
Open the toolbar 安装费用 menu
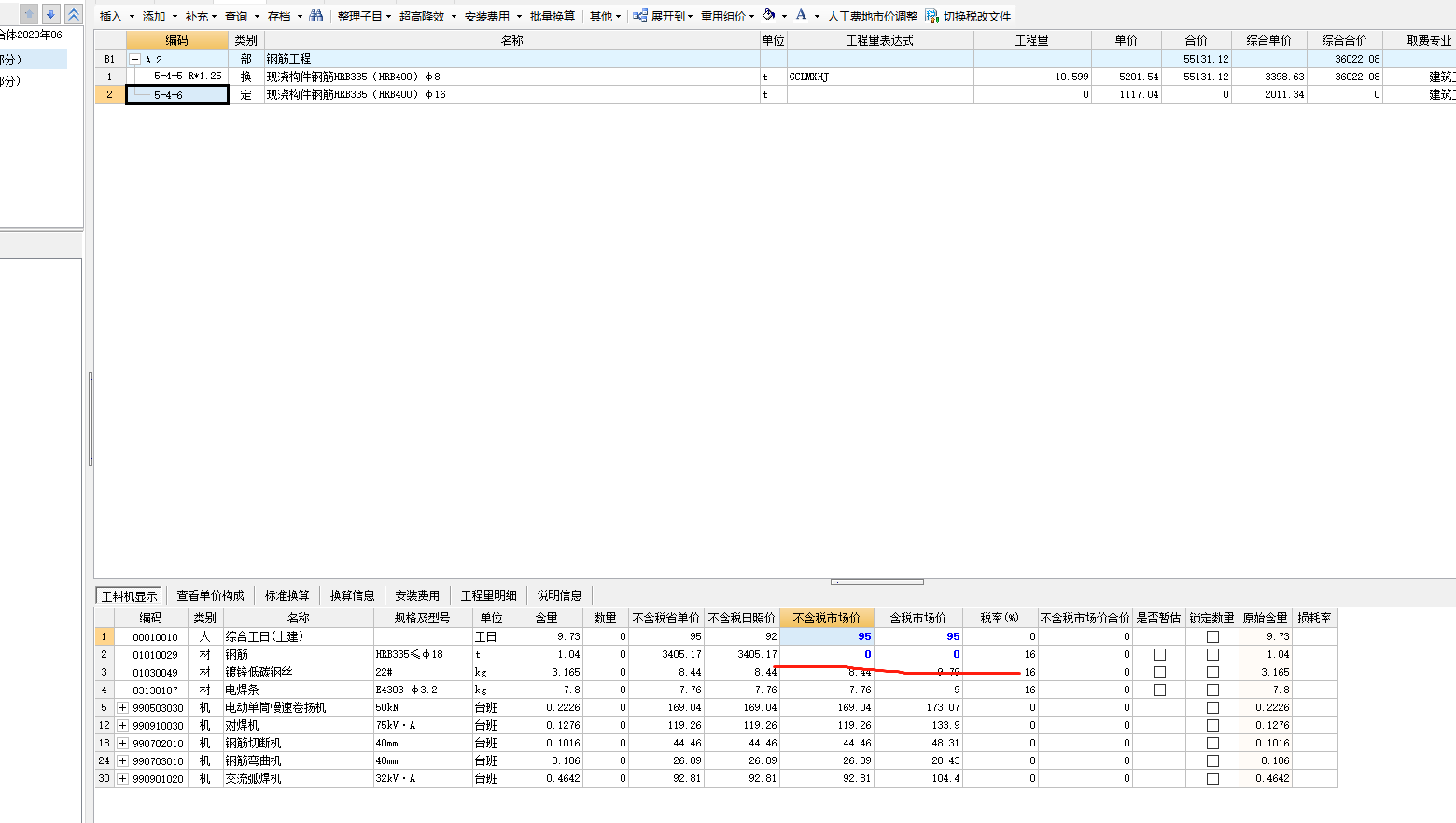(x=493, y=16)
